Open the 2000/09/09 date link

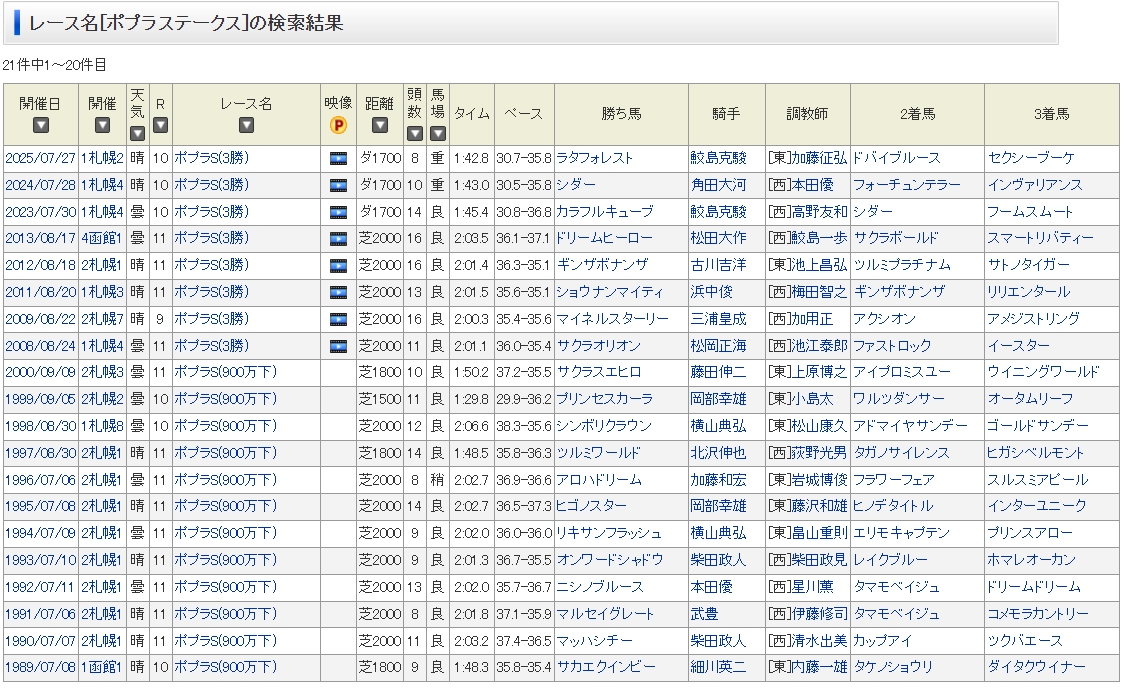coord(40,372)
